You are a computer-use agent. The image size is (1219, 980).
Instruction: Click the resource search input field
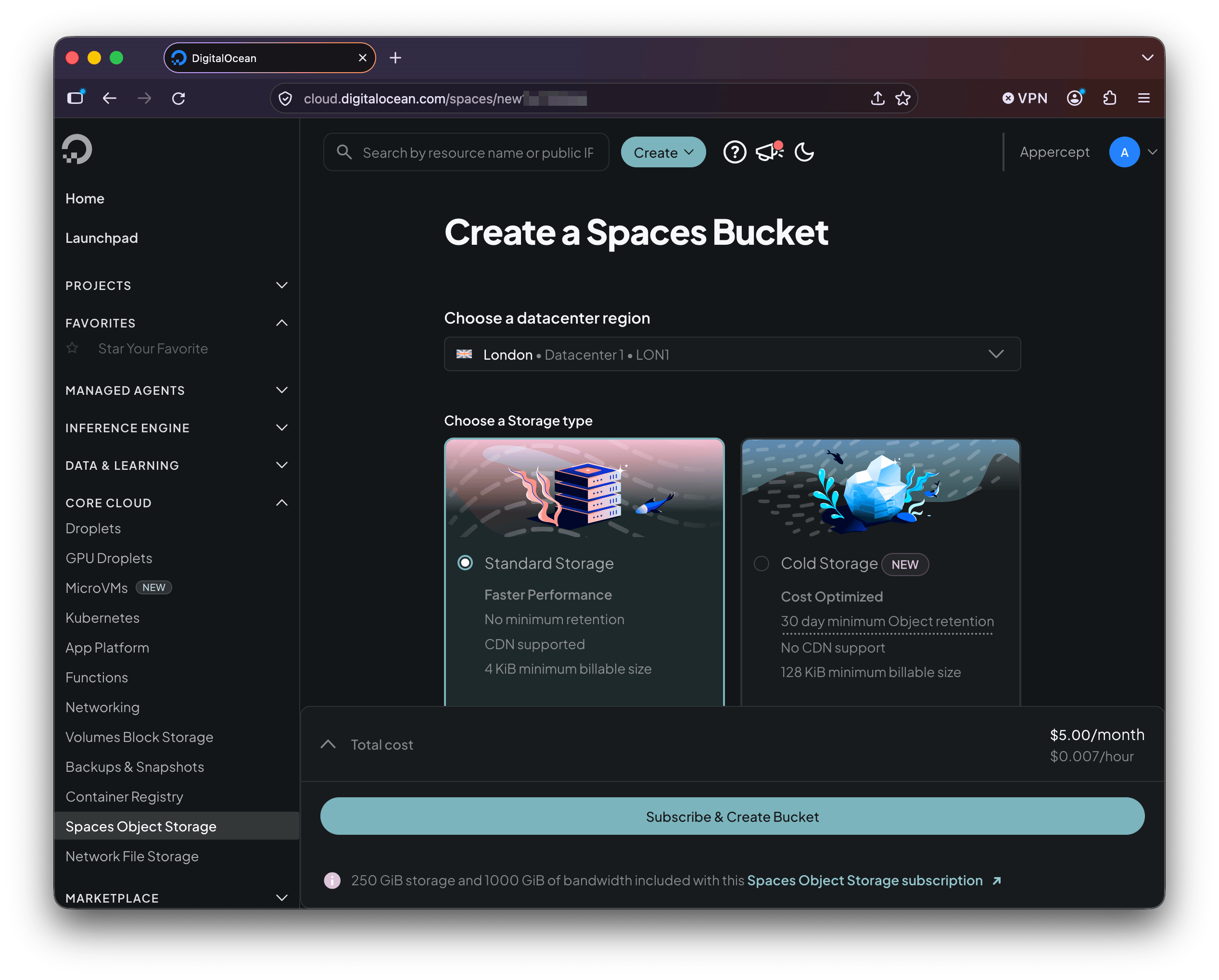pos(466,152)
